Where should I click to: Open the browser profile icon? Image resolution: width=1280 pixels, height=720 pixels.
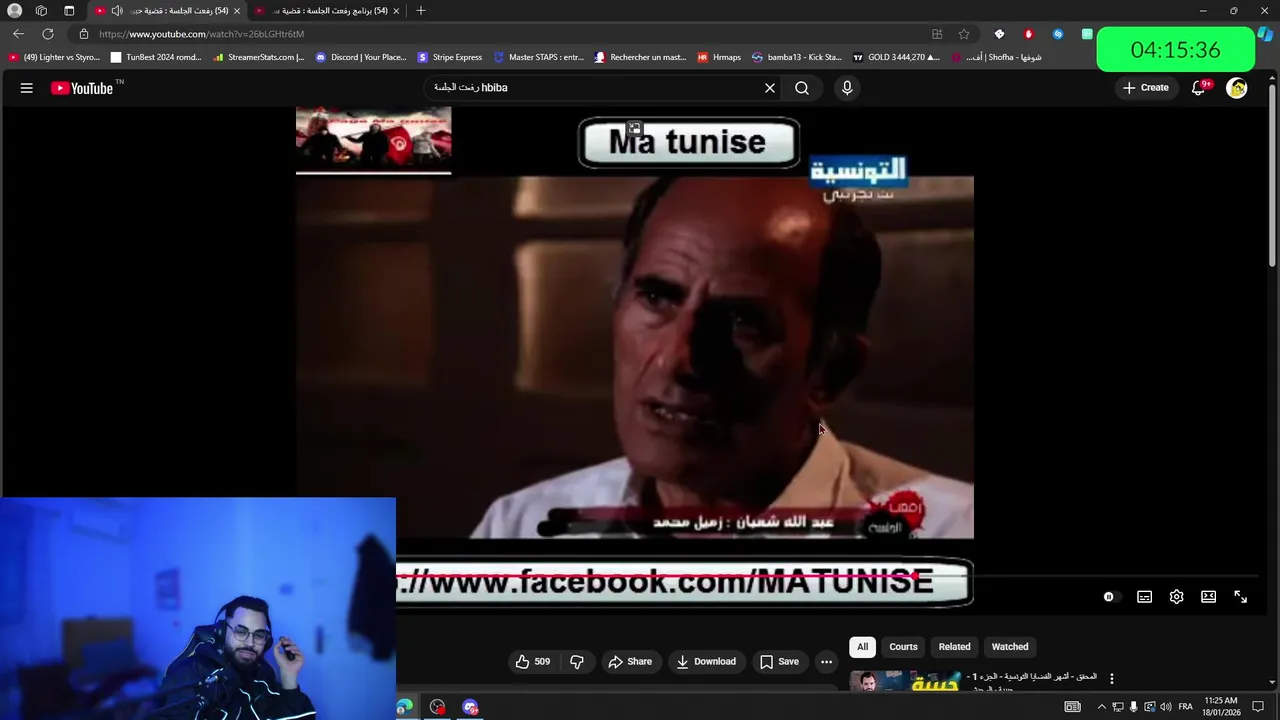14,11
